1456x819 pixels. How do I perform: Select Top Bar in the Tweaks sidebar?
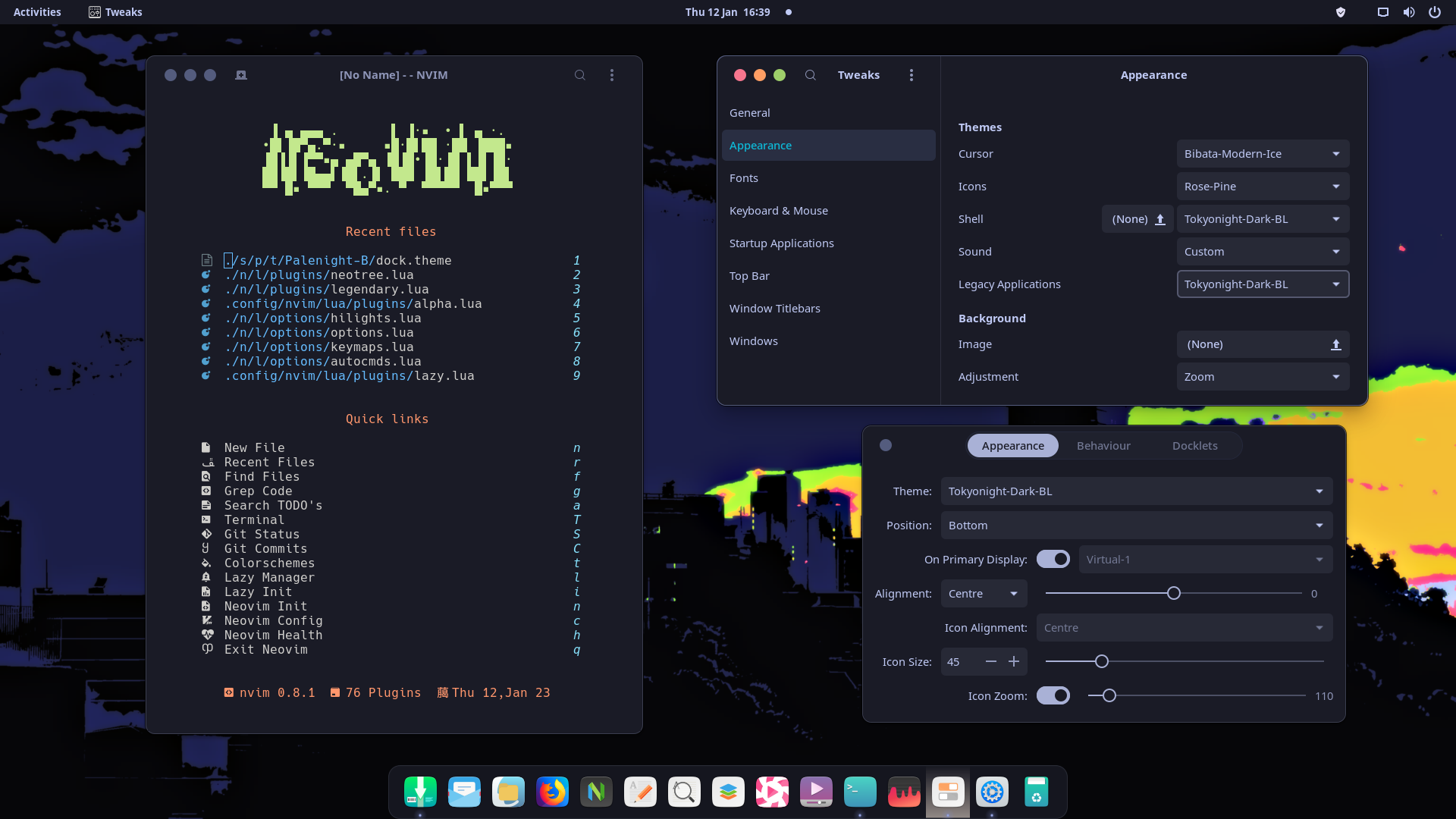pos(828,276)
